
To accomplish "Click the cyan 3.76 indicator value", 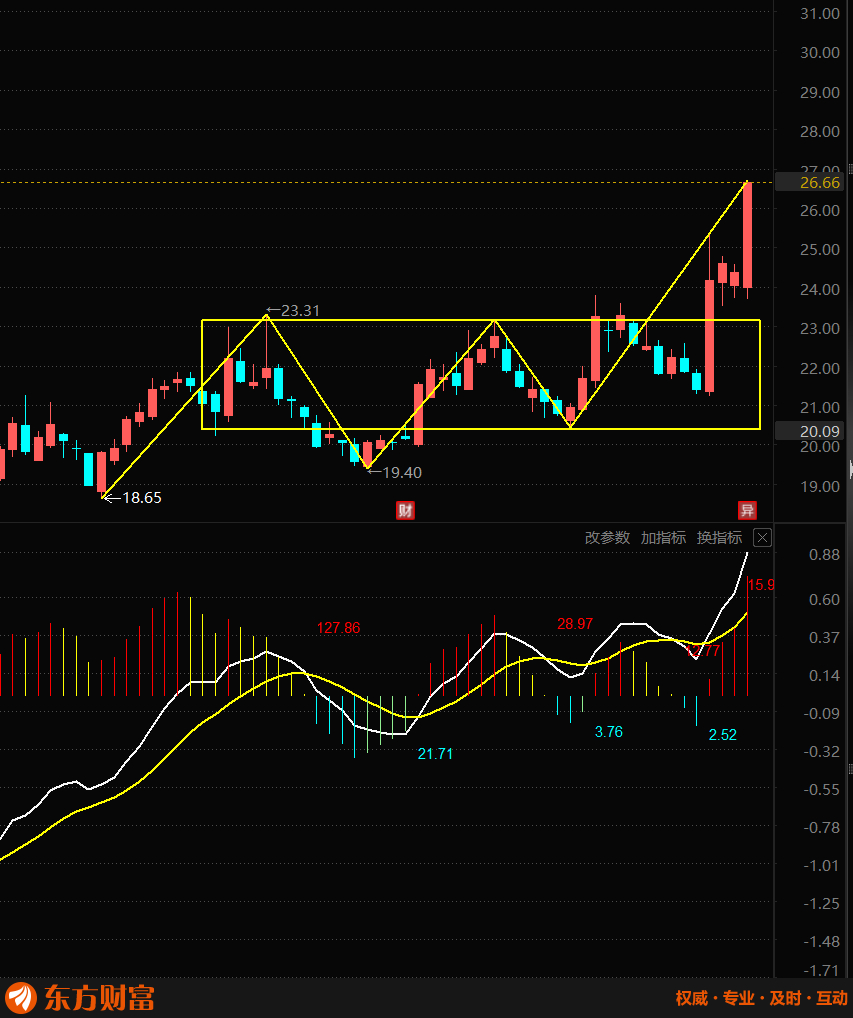I will click(x=608, y=732).
